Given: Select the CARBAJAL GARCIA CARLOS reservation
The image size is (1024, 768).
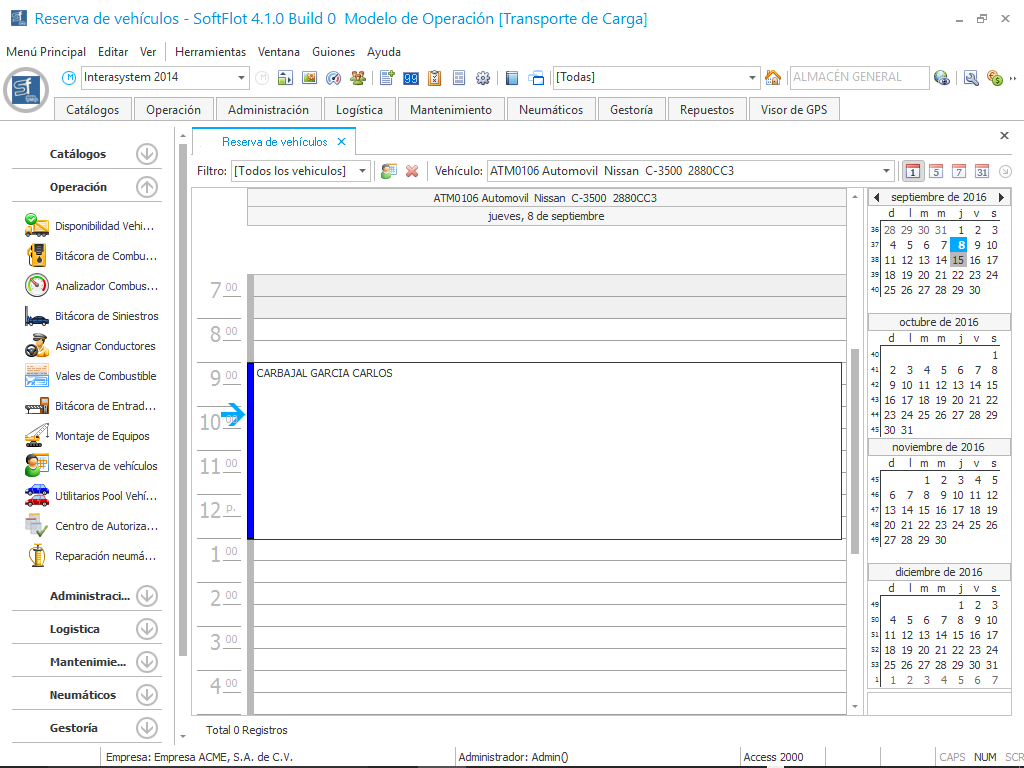Looking at the screenshot, I should (x=545, y=450).
